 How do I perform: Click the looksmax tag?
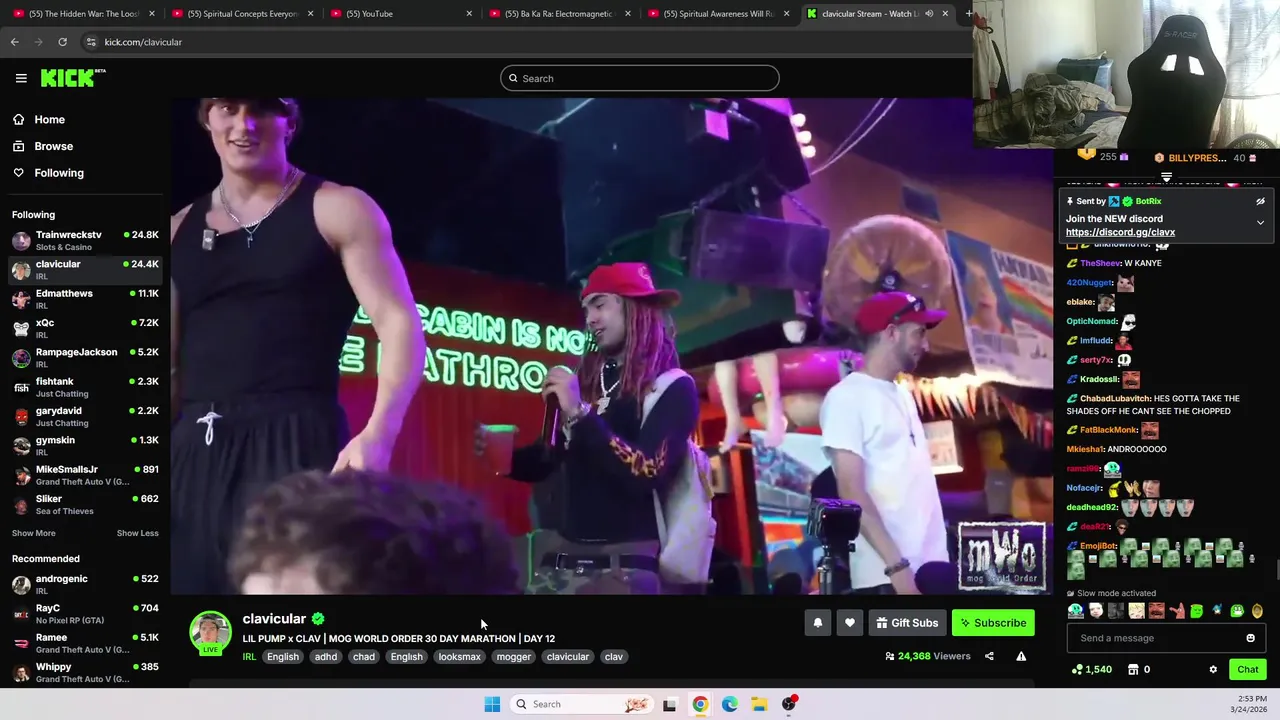[460, 657]
